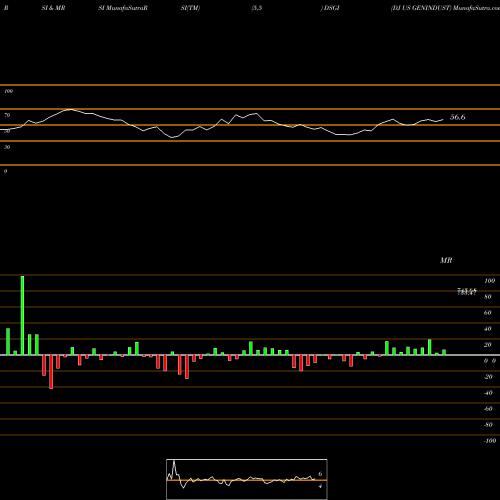This screenshot has width=500, height=500.
Task: Click the MRSI 20 scale label
Action: tap(487, 345)
